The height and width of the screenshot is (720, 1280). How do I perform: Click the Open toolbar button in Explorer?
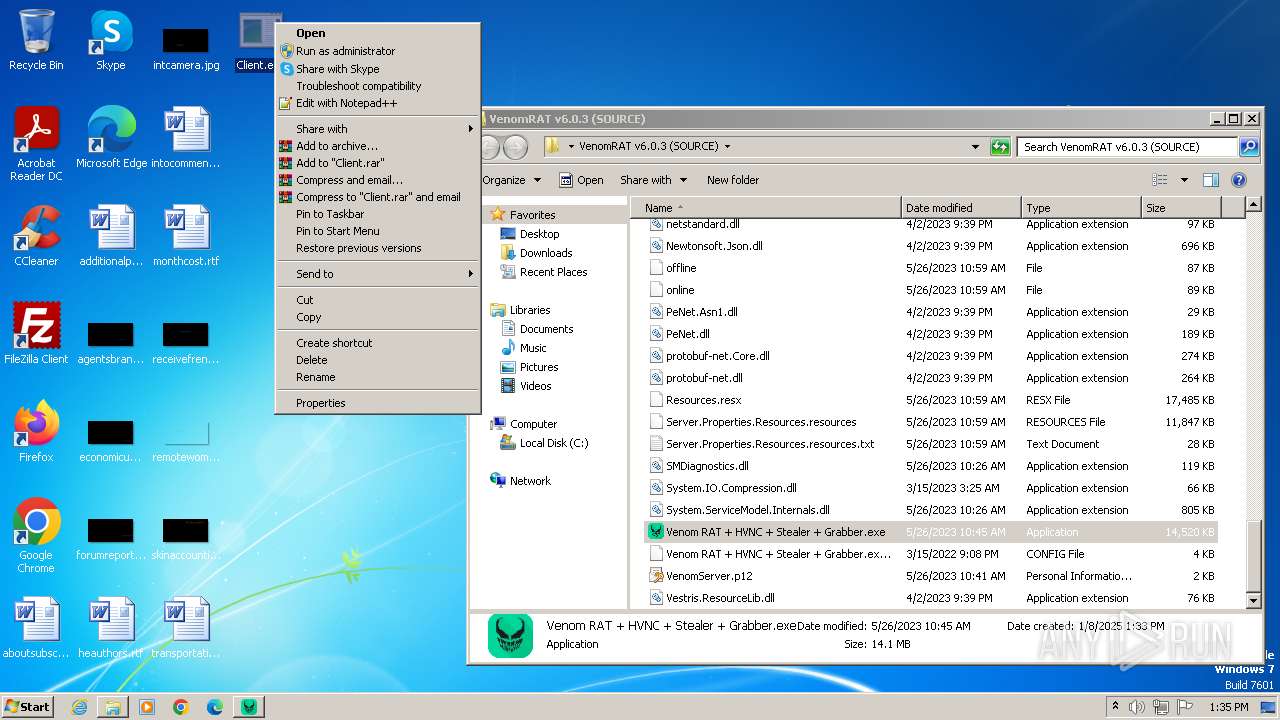pos(581,180)
